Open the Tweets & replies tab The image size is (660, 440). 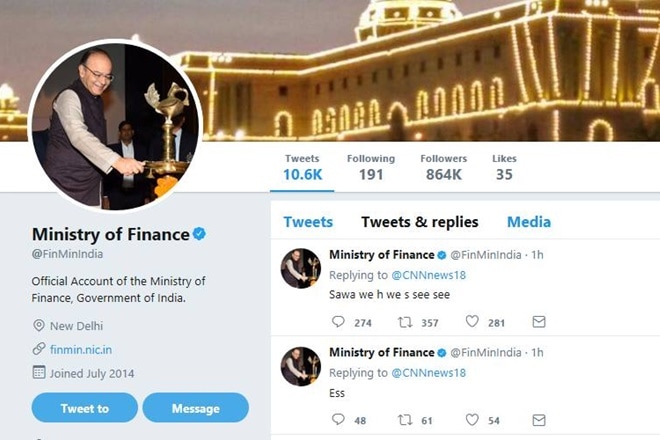(419, 222)
